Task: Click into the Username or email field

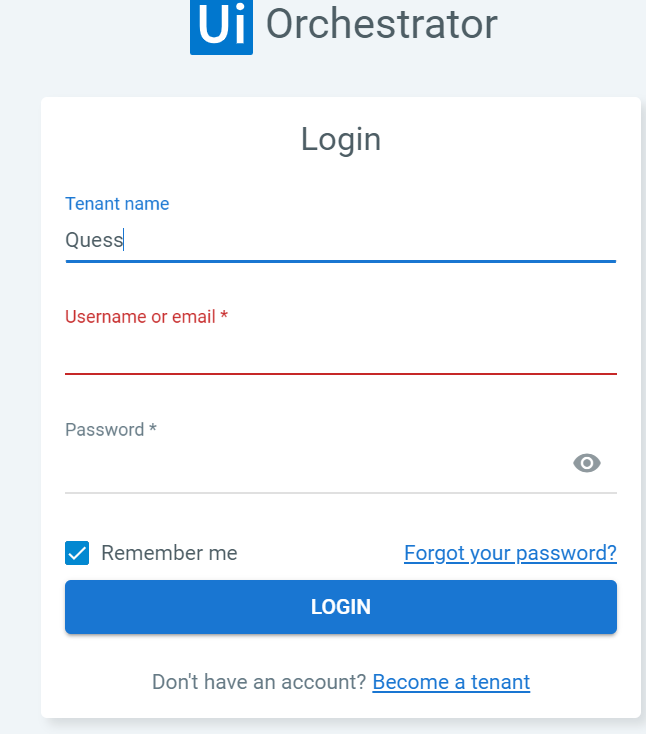Action: pyautogui.click(x=340, y=353)
